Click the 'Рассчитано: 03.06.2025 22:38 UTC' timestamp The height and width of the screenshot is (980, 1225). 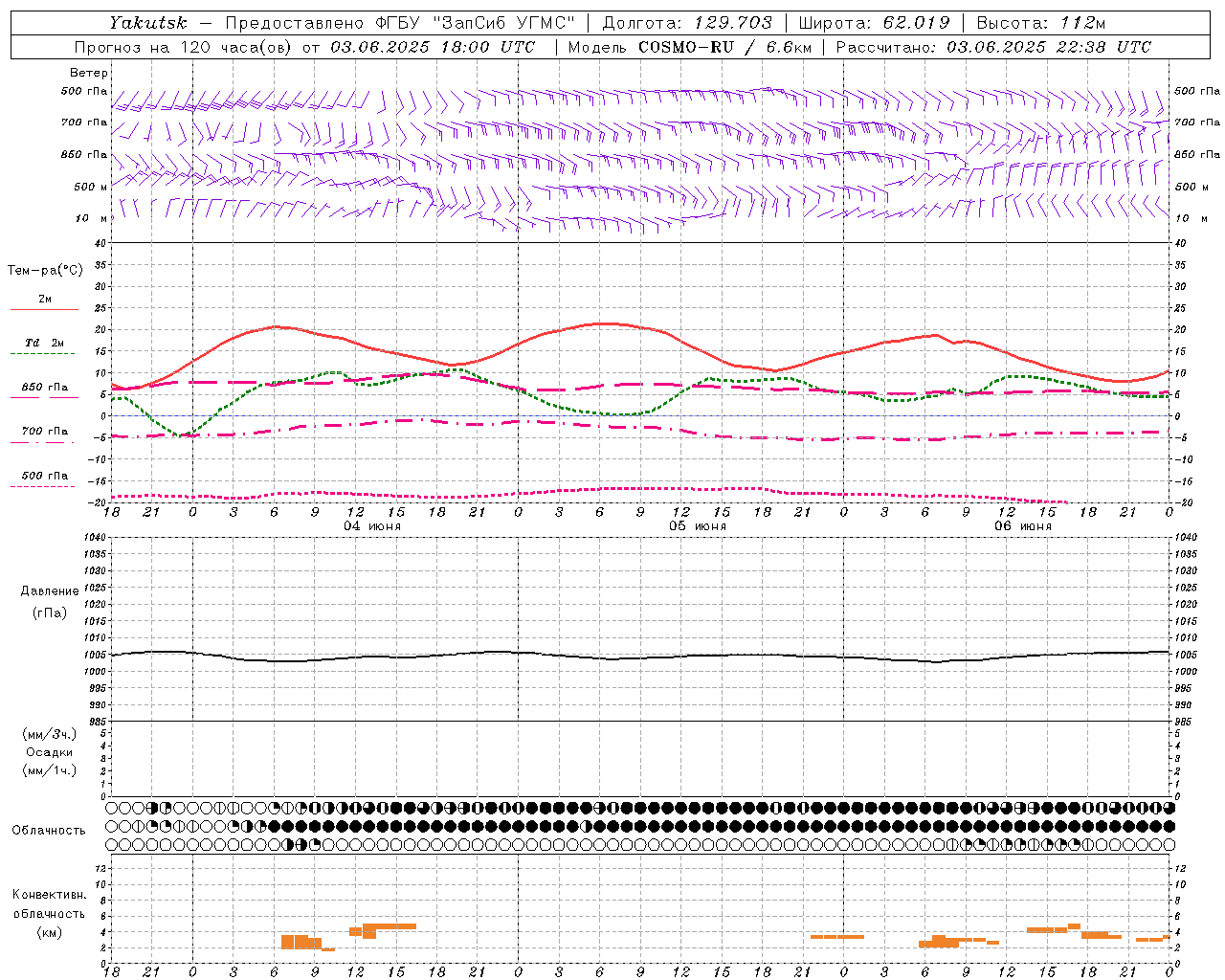993,47
